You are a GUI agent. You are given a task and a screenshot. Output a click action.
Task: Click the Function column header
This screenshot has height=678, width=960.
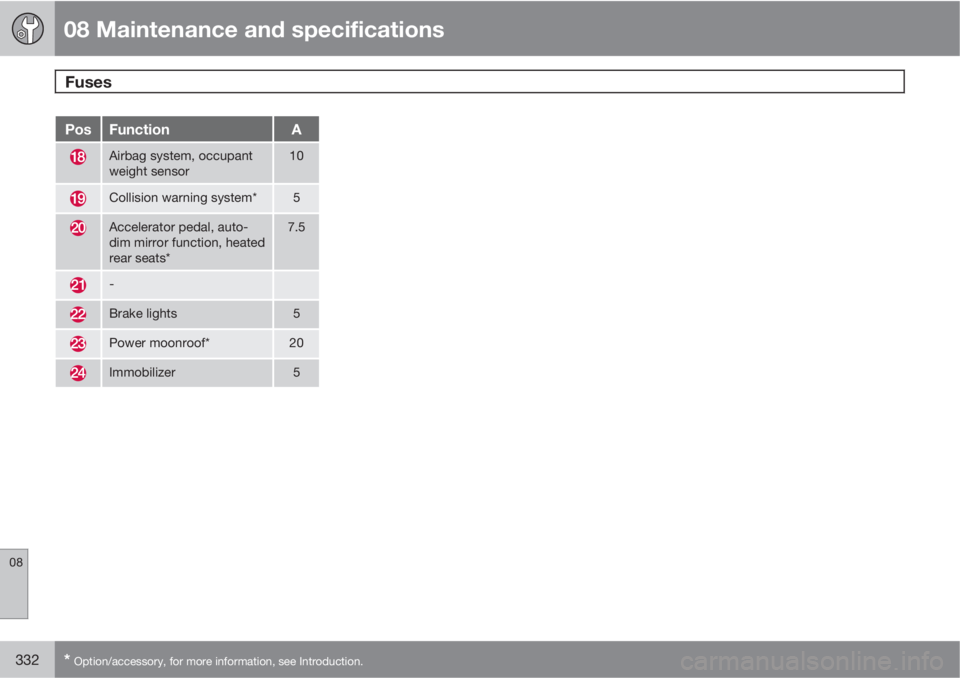pos(187,129)
